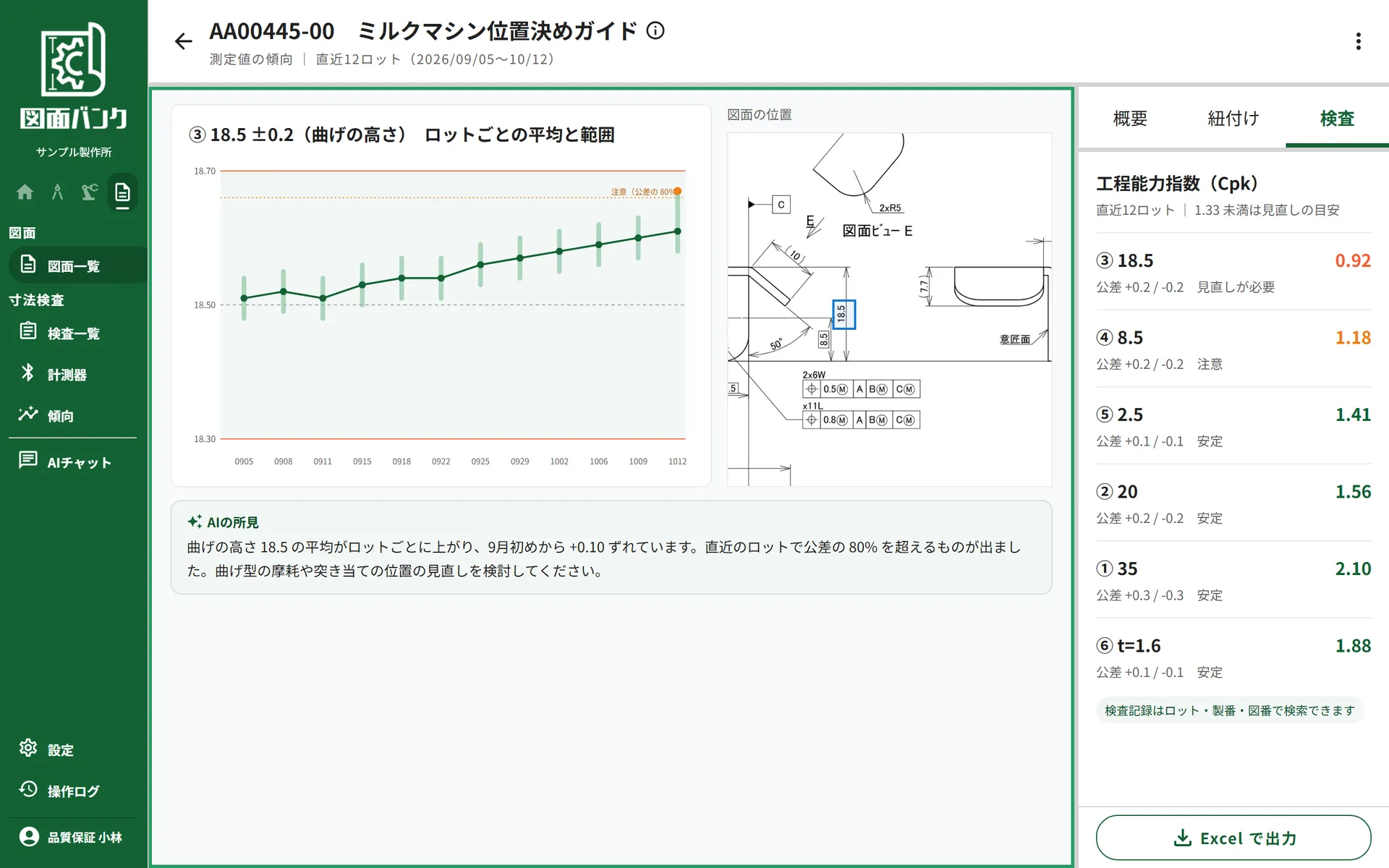The image size is (1389, 868).
Task: Click the 図面ビュー E label on the drawing
Action: coord(878,231)
